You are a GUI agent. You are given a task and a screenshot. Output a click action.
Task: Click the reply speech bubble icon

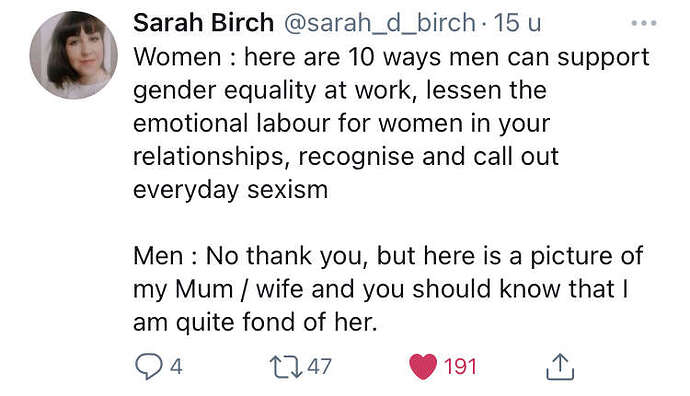pyautogui.click(x=149, y=367)
